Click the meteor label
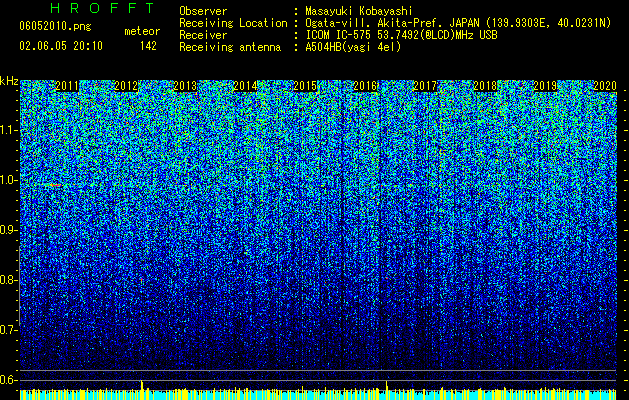This screenshot has height=400, width=629. click(142, 31)
